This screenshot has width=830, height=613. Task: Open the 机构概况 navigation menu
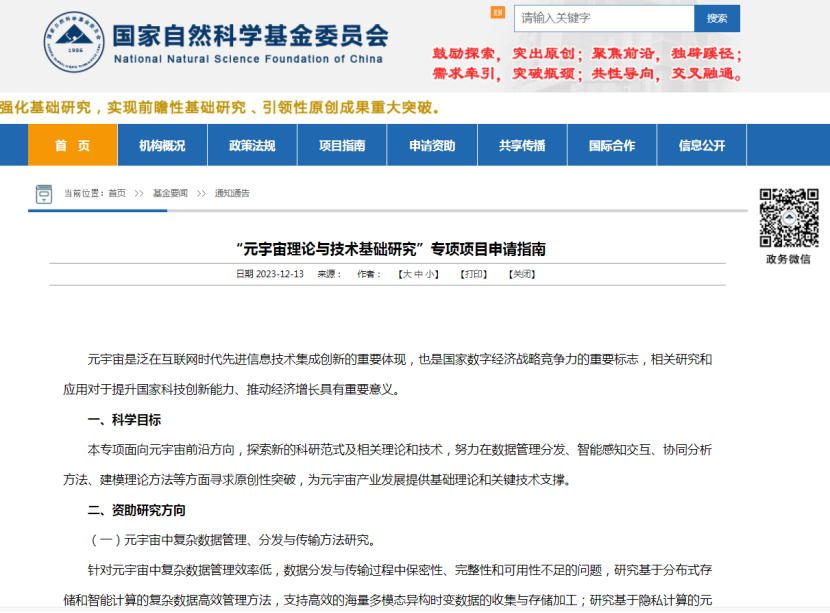point(162,145)
